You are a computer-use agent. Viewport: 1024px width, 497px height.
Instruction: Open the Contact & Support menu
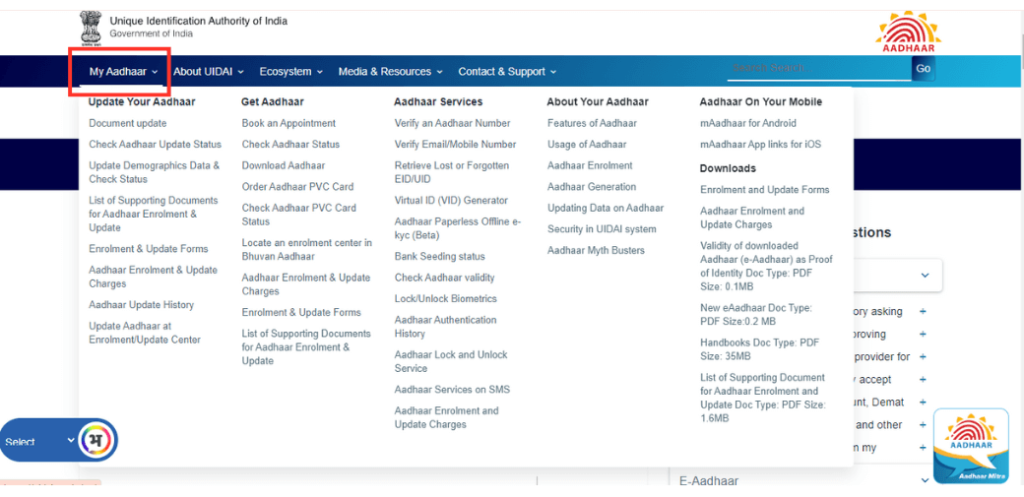pos(507,72)
